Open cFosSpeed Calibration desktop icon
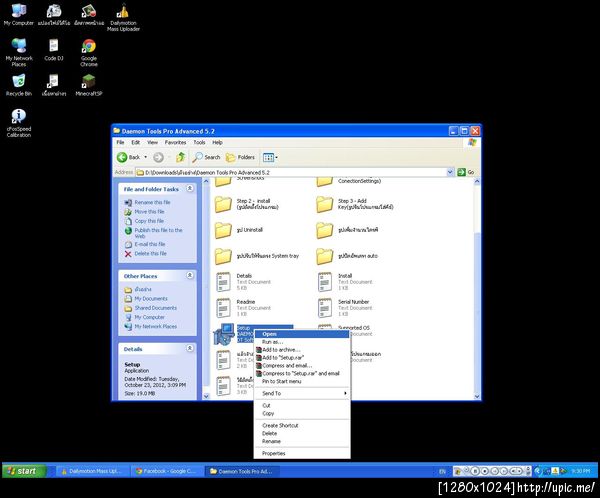 point(18,122)
